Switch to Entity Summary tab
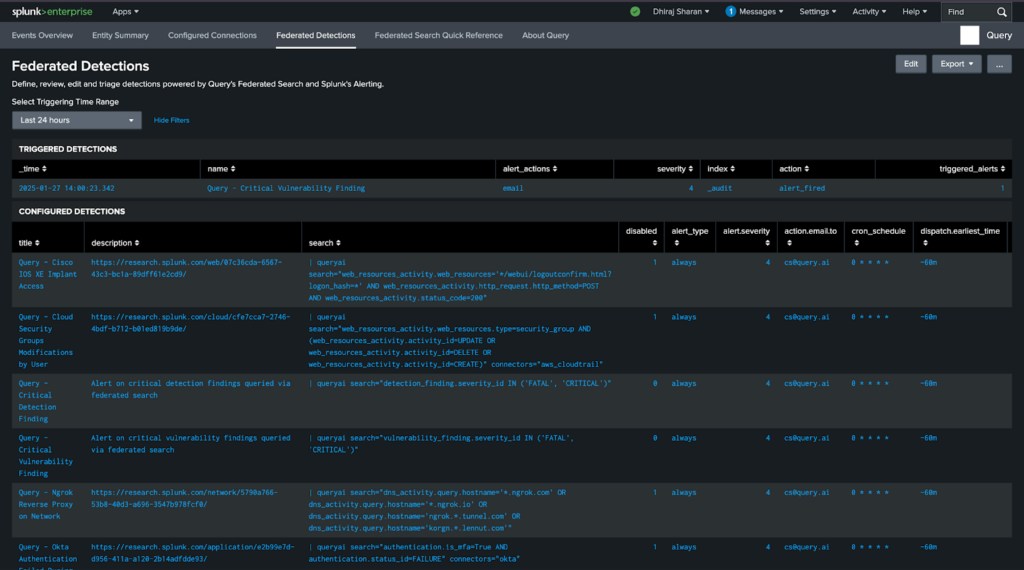1024x570 pixels. coord(120,35)
